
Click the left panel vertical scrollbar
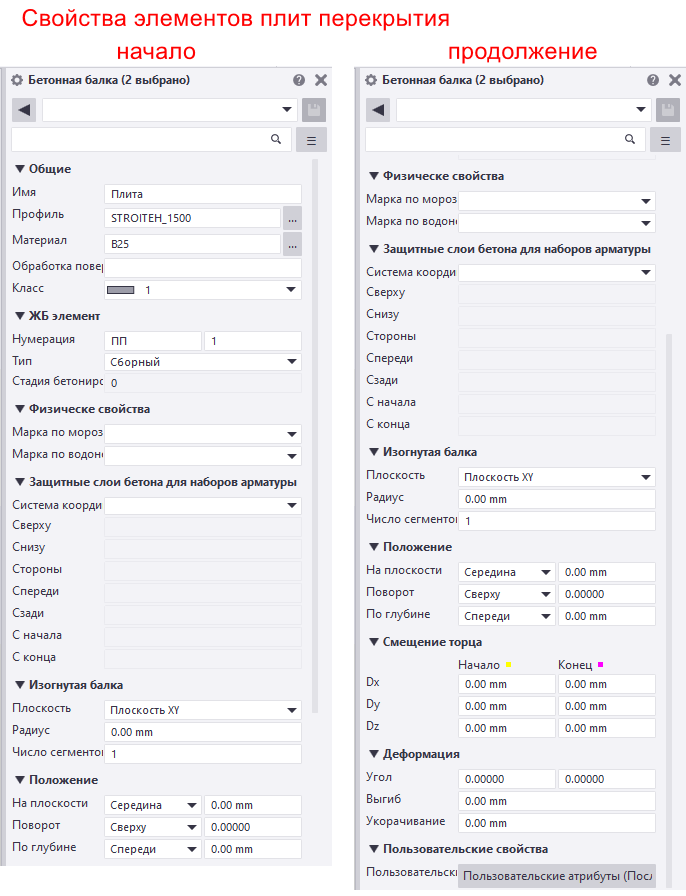pos(314,436)
